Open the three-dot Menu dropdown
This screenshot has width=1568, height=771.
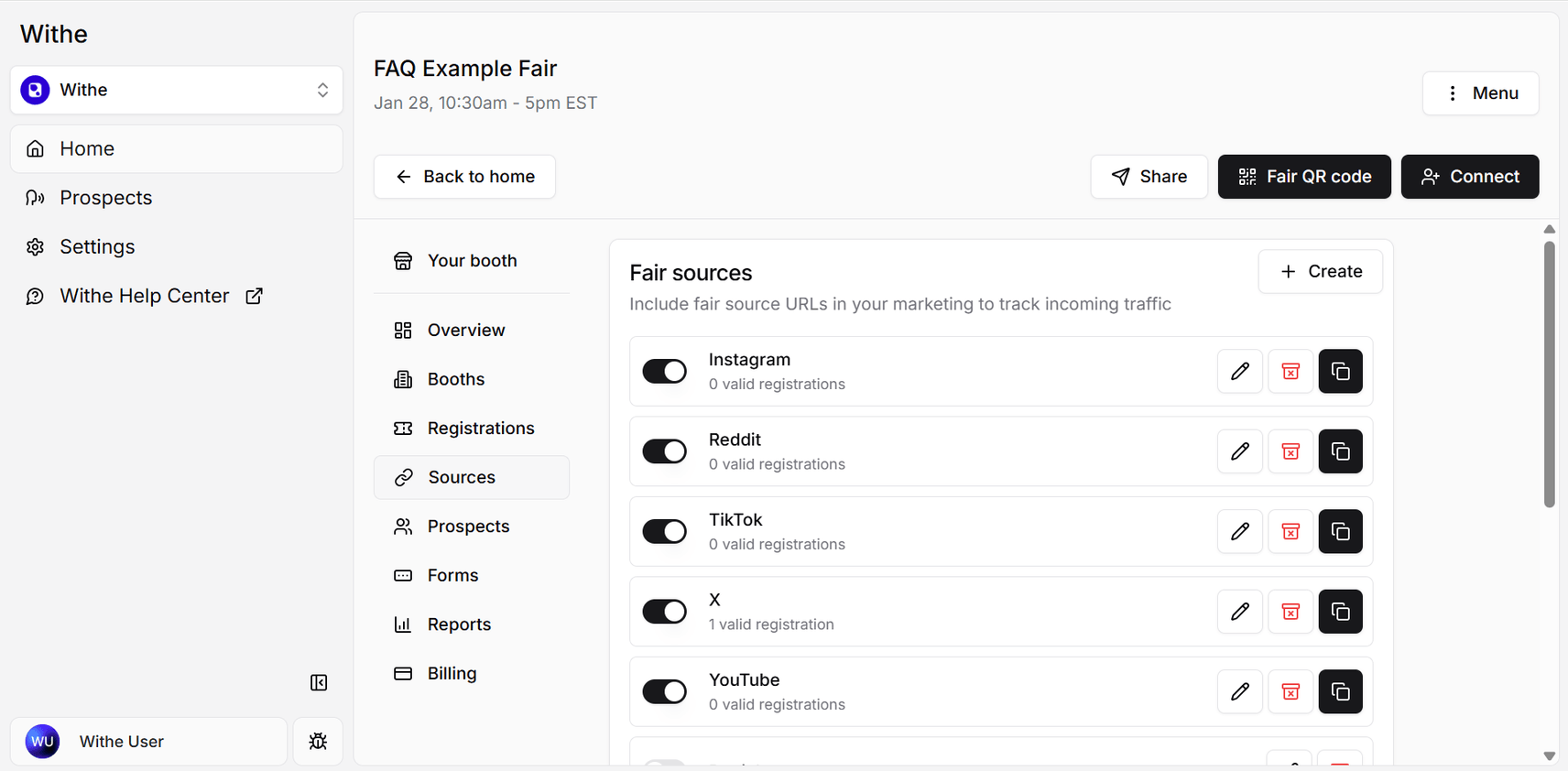(1481, 93)
